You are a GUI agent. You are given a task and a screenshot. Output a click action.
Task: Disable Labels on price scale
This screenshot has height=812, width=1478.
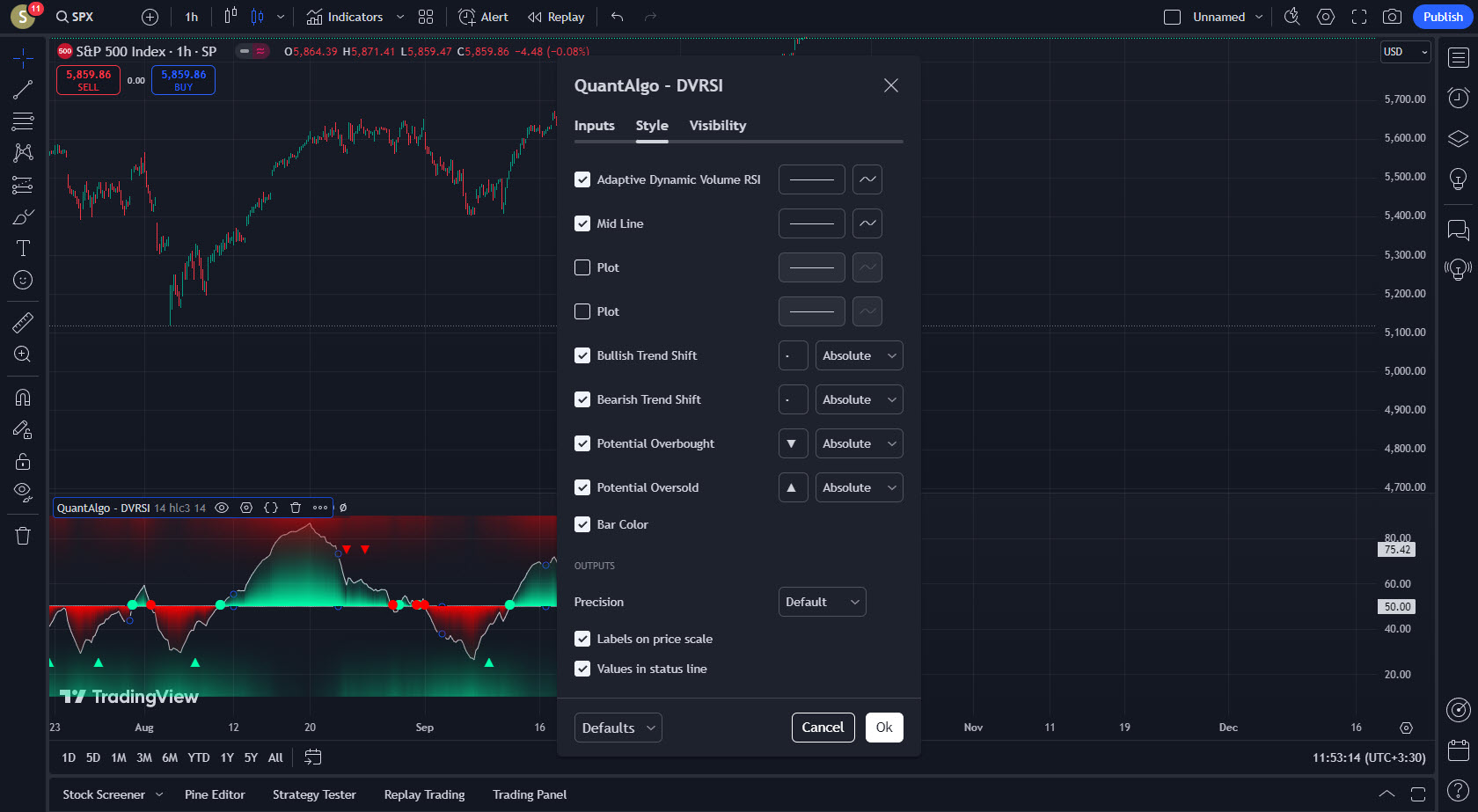582,639
